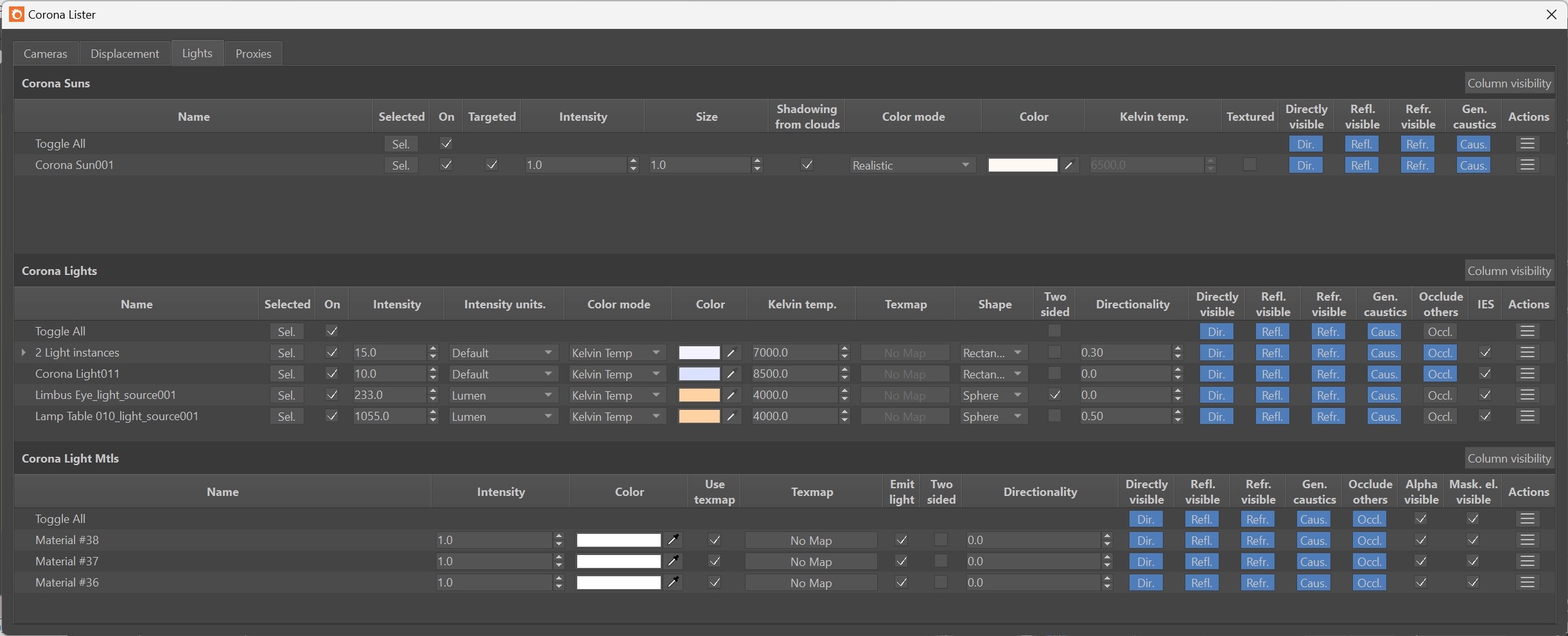Image resolution: width=1568 pixels, height=636 pixels.
Task: Open actions menu for Light Mtls Toggle All
Action: pos(1528,519)
